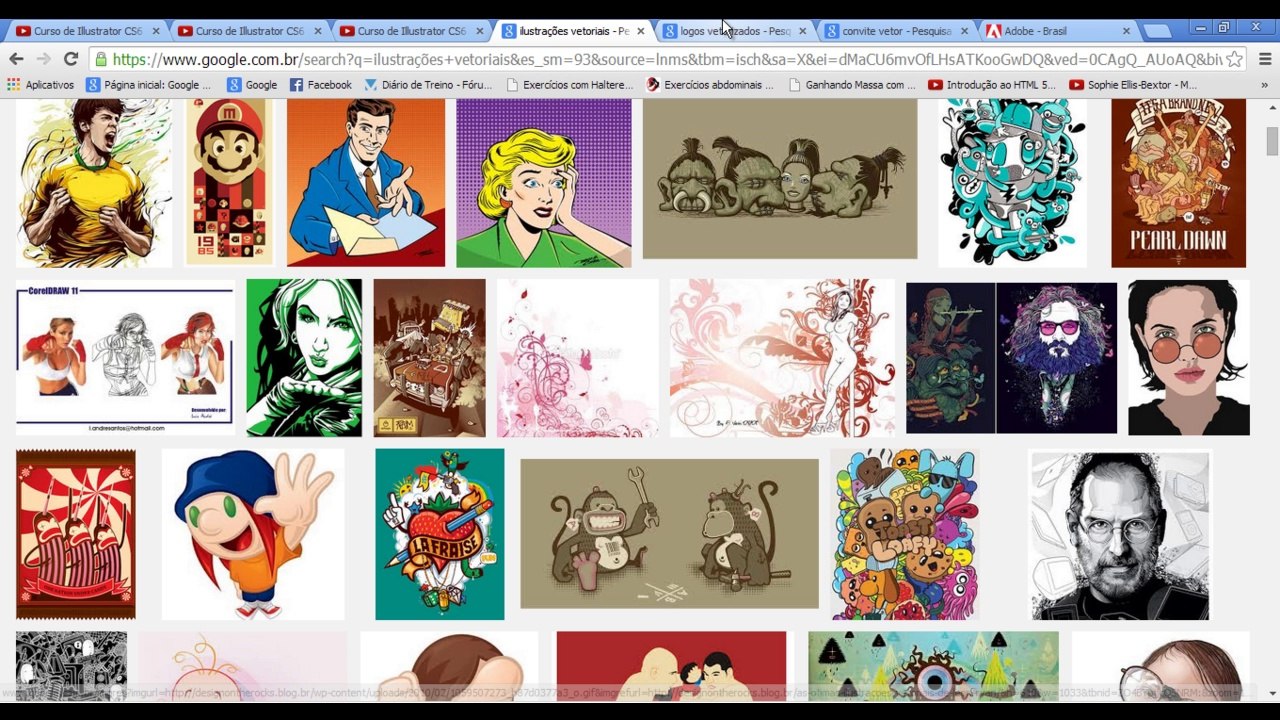The image size is (1280, 720).
Task: Open the plain 'Google' bookmark
Action: [x=252, y=85]
